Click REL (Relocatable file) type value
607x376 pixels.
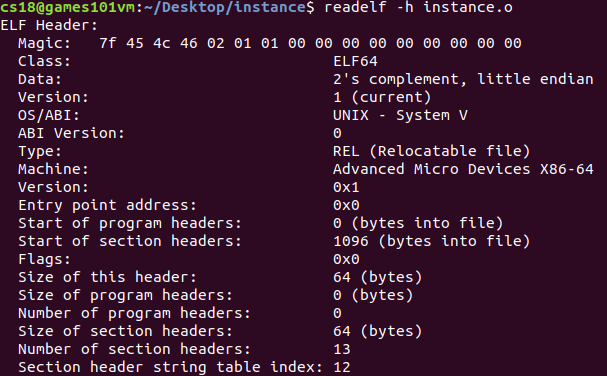pyautogui.click(x=431, y=151)
